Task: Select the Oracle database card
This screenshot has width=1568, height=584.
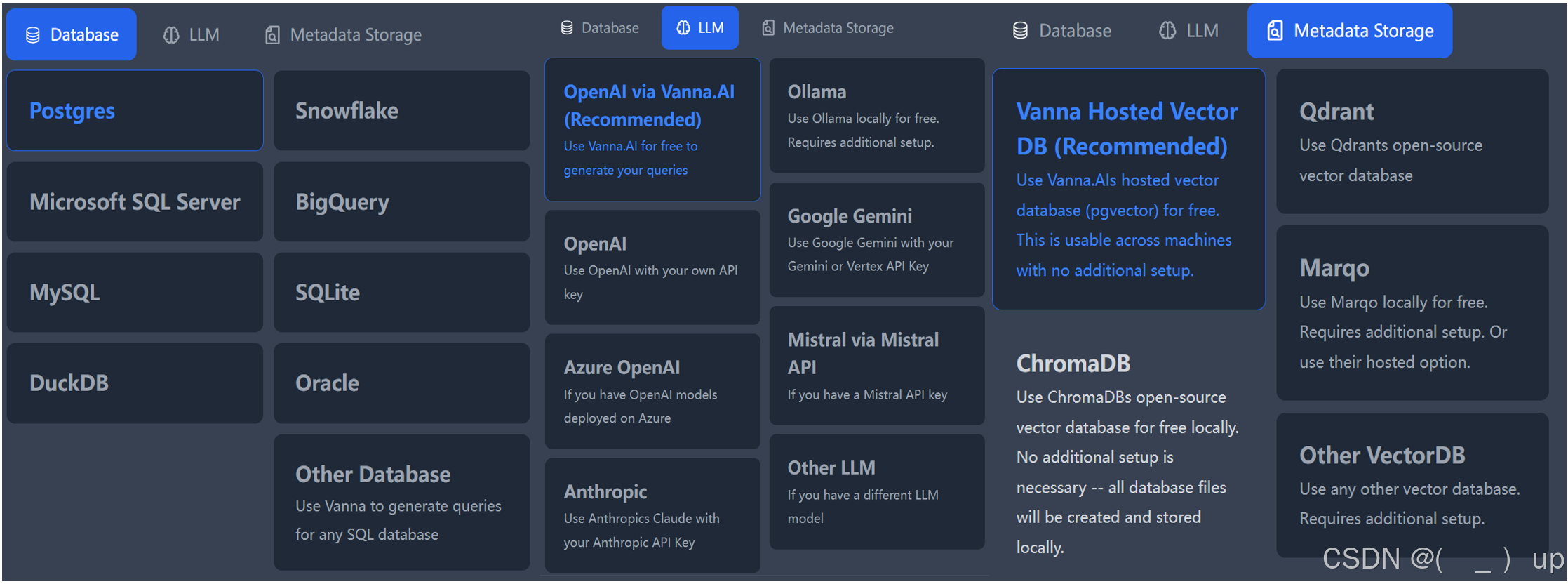Action: pyautogui.click(x=401, y=383)
